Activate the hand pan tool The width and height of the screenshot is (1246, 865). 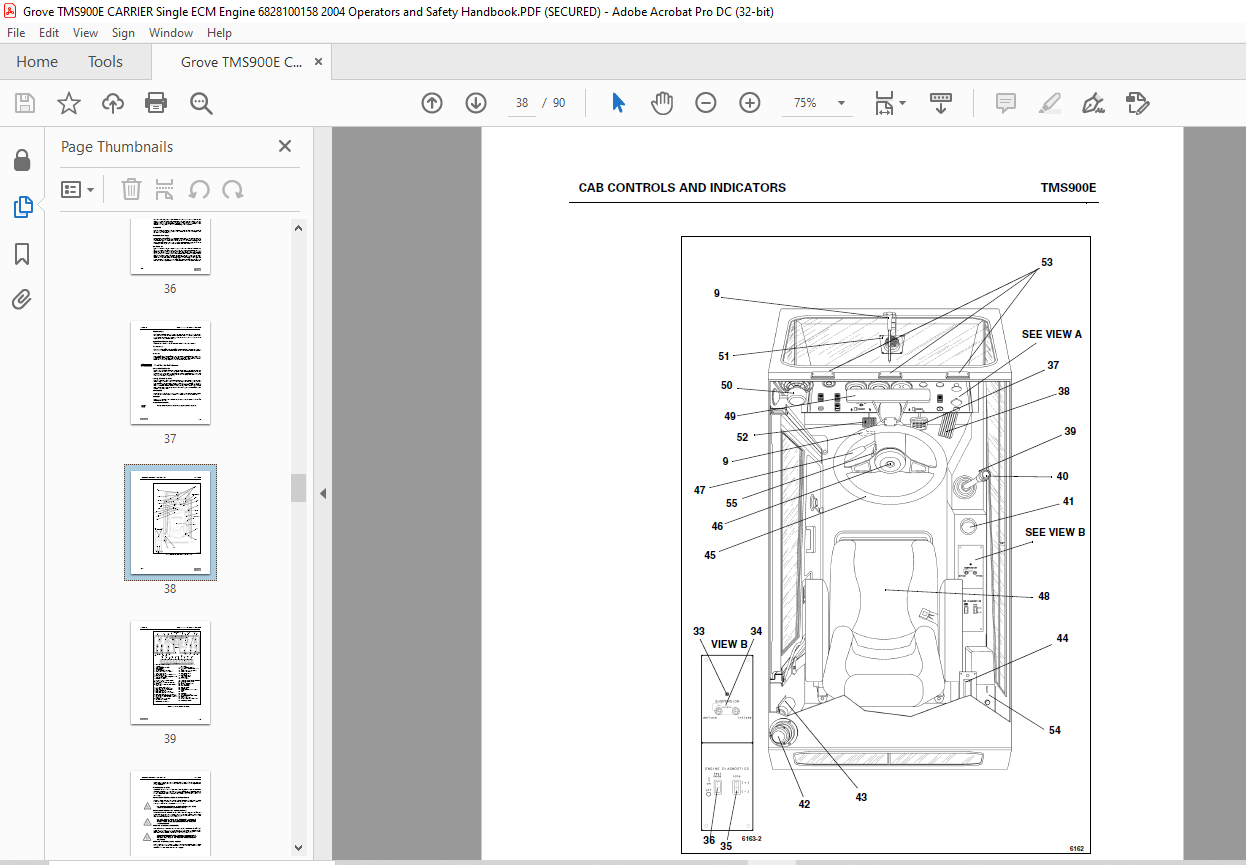pos(662,103)
